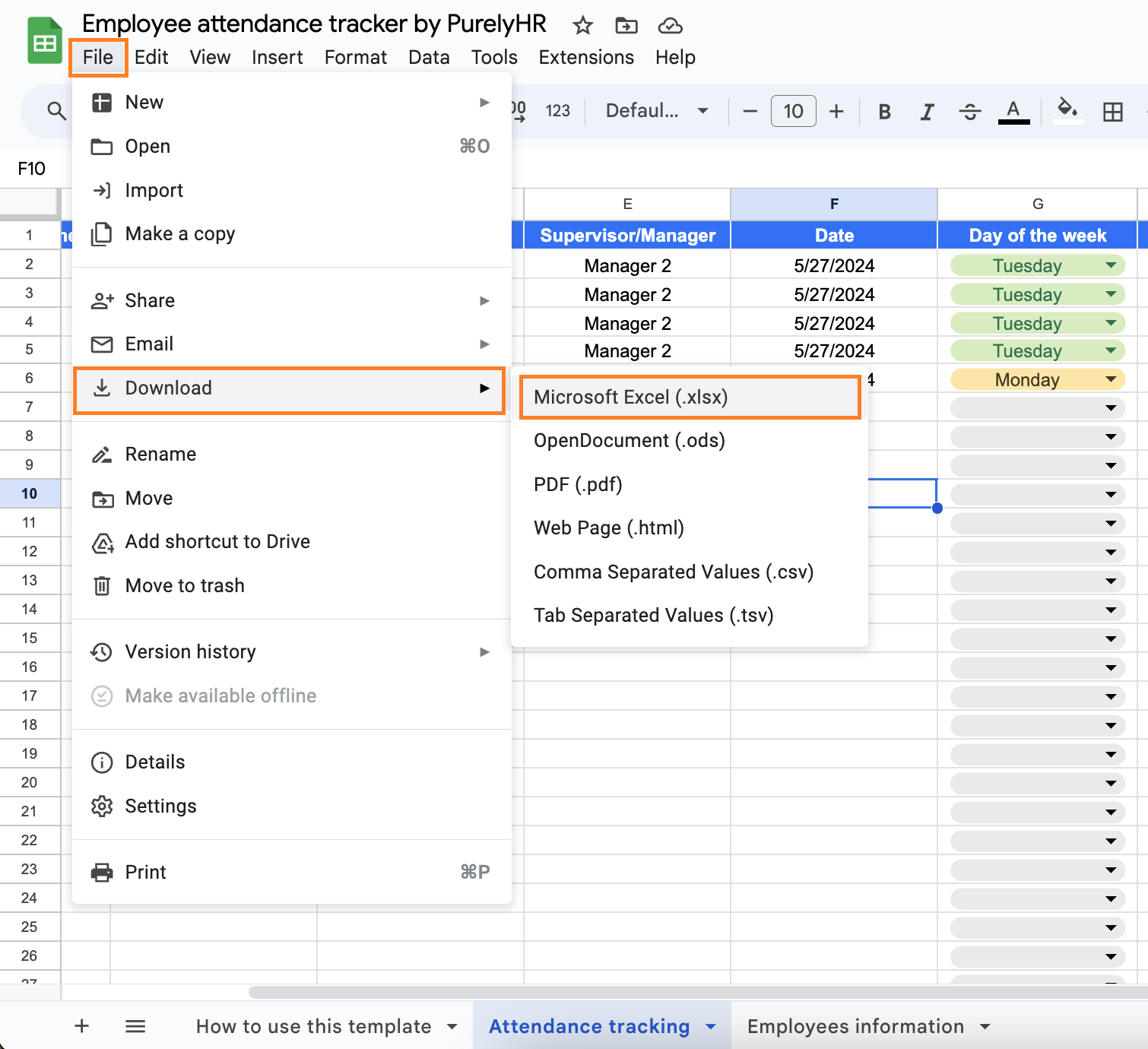Viewport: 1148px width, 1049px height.
Task: Switch to Employees information tab
Action: [855, 1026]
